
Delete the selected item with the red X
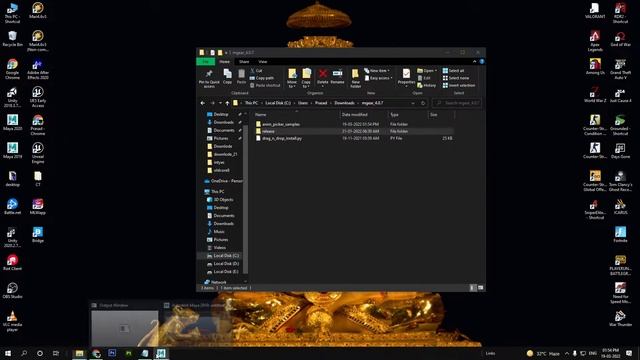[322, 77]
